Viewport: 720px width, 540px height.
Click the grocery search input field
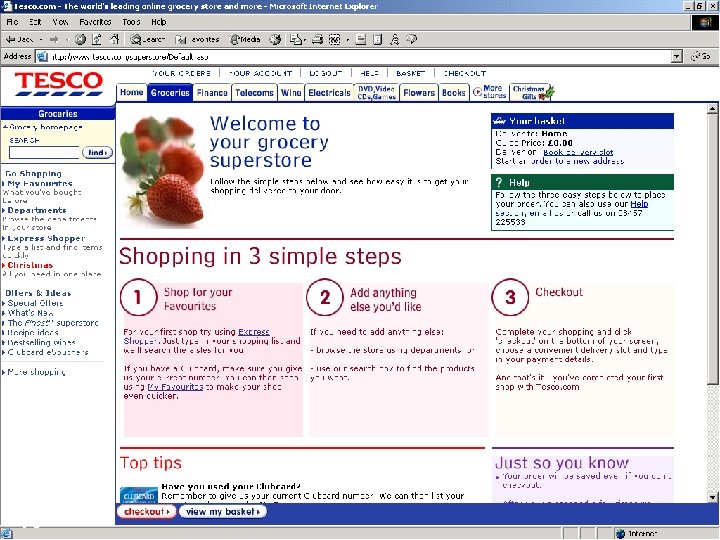click(44, 152)
